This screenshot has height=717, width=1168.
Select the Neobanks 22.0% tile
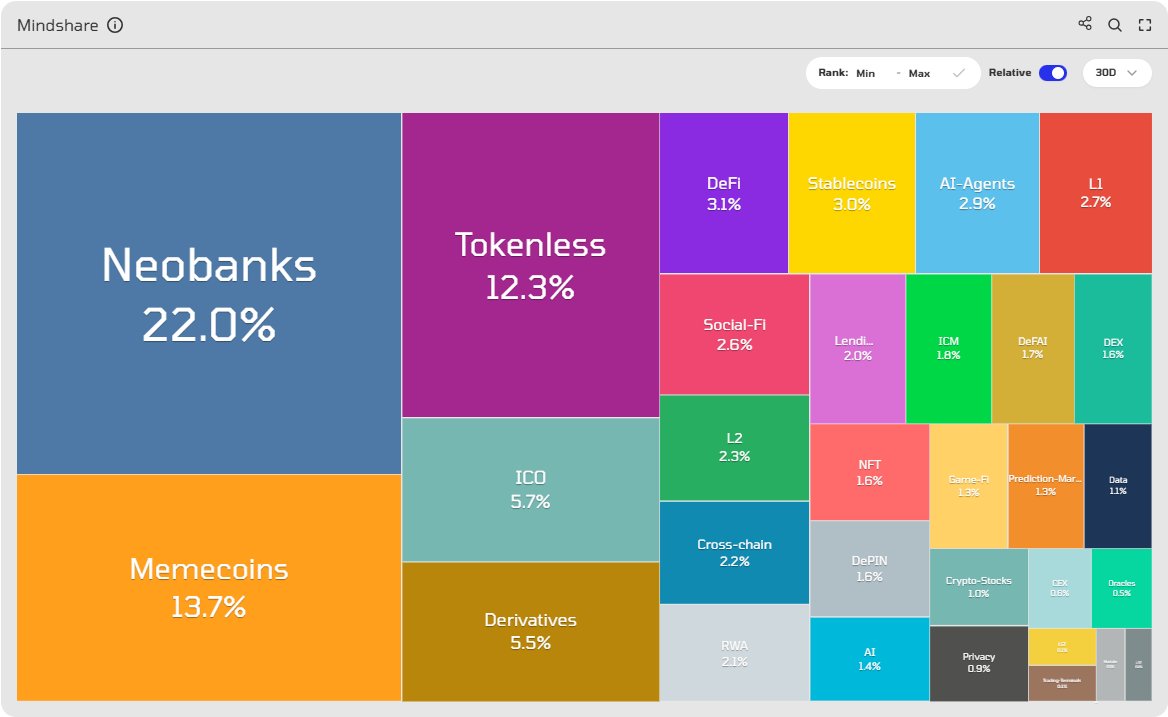point(209,293)
